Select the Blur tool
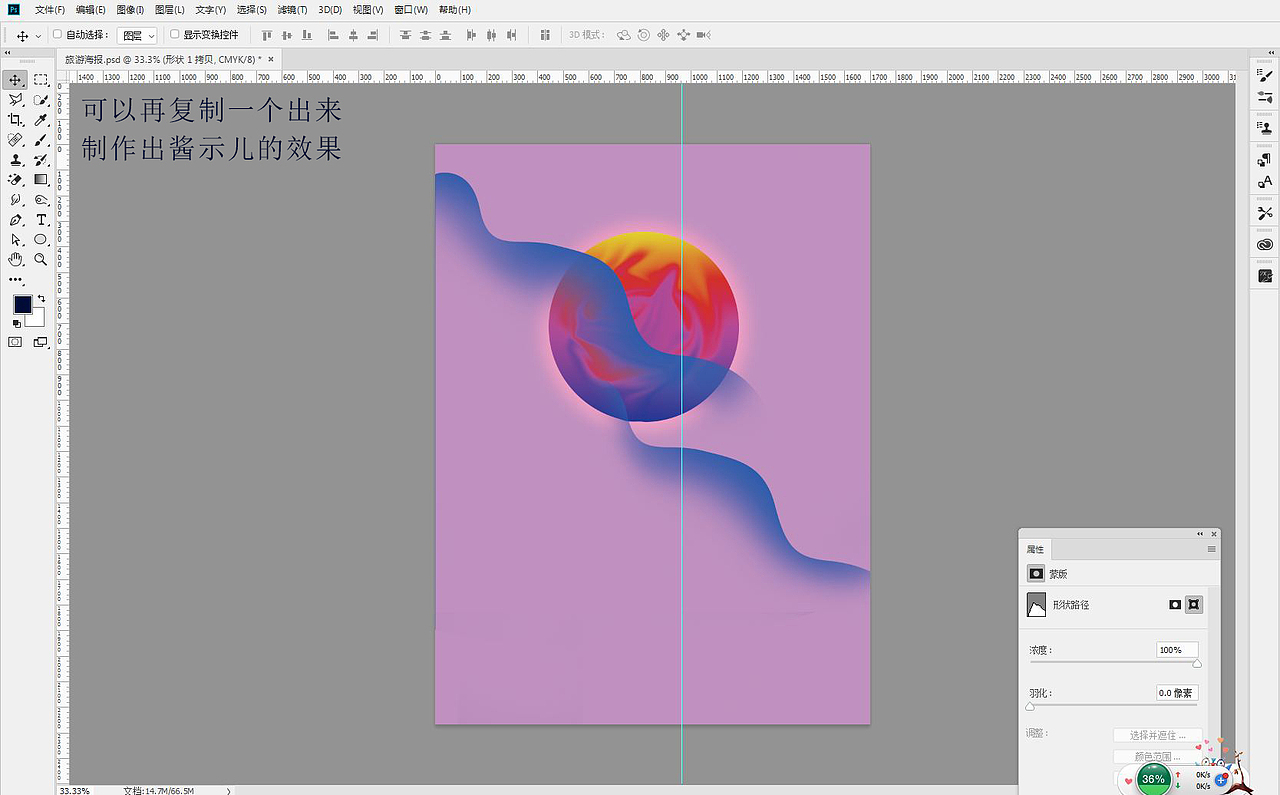 tap(16, 200)
